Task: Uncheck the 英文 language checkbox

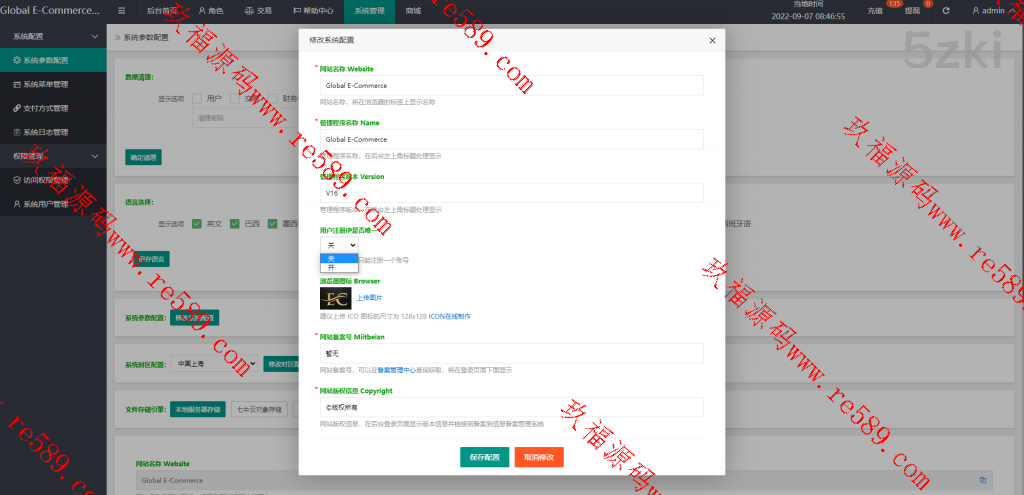Action: coord(197,223)
